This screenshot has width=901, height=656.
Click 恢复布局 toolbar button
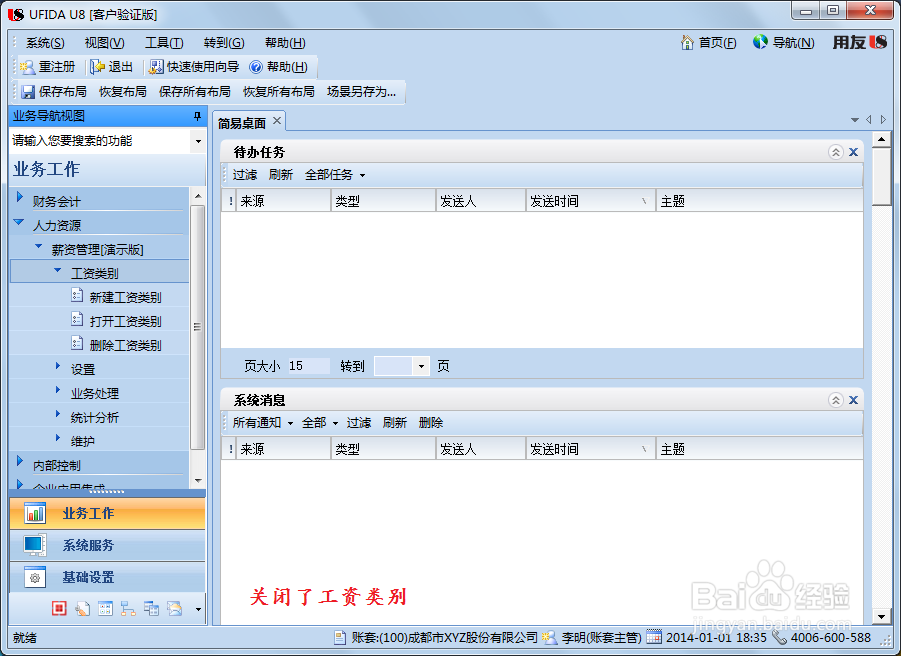tap(122, 92)
